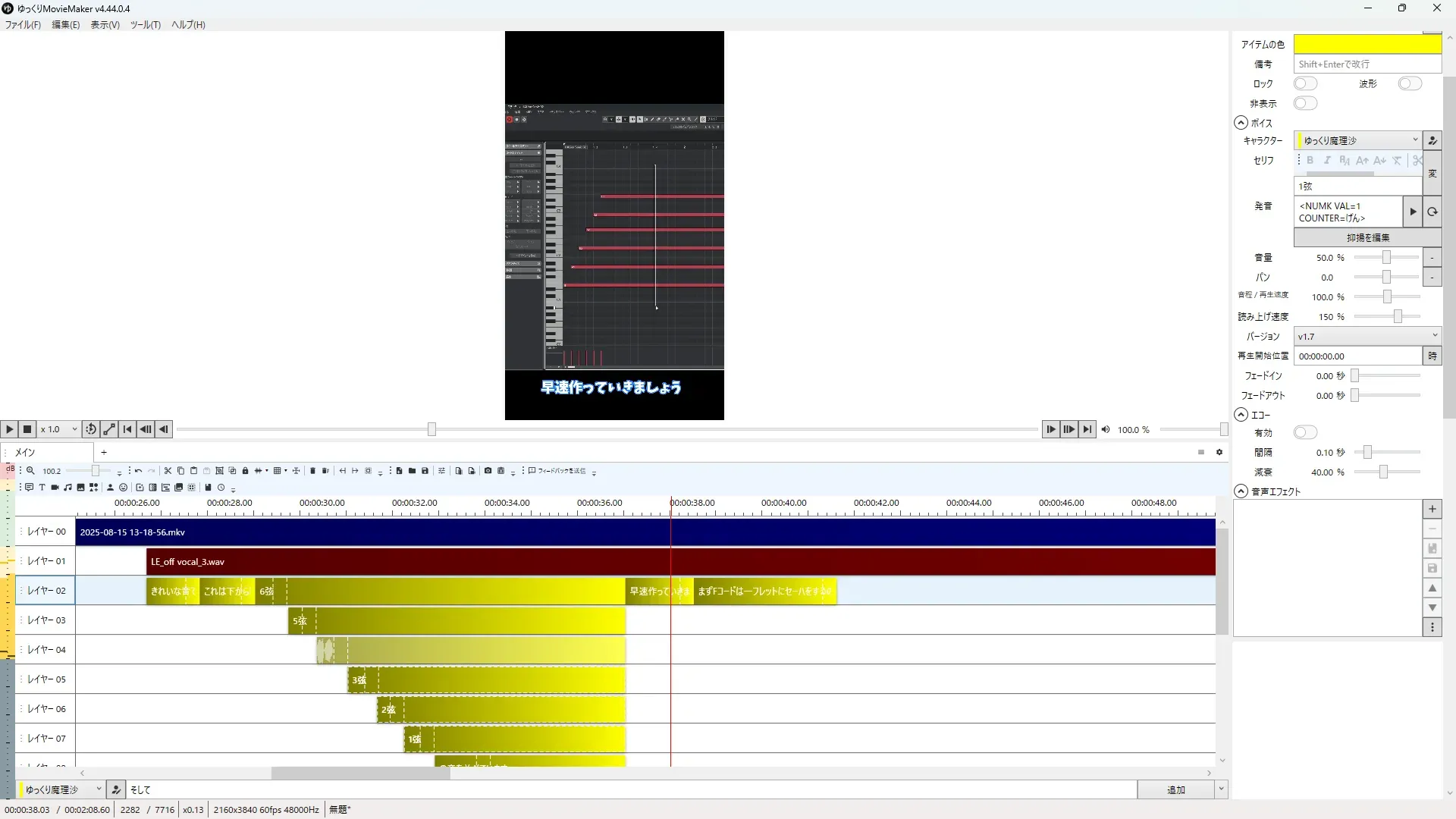This screenshot has height=819, width=1456.
Task: Toggle the ロック switch
Action: [x=1305, y=83]
